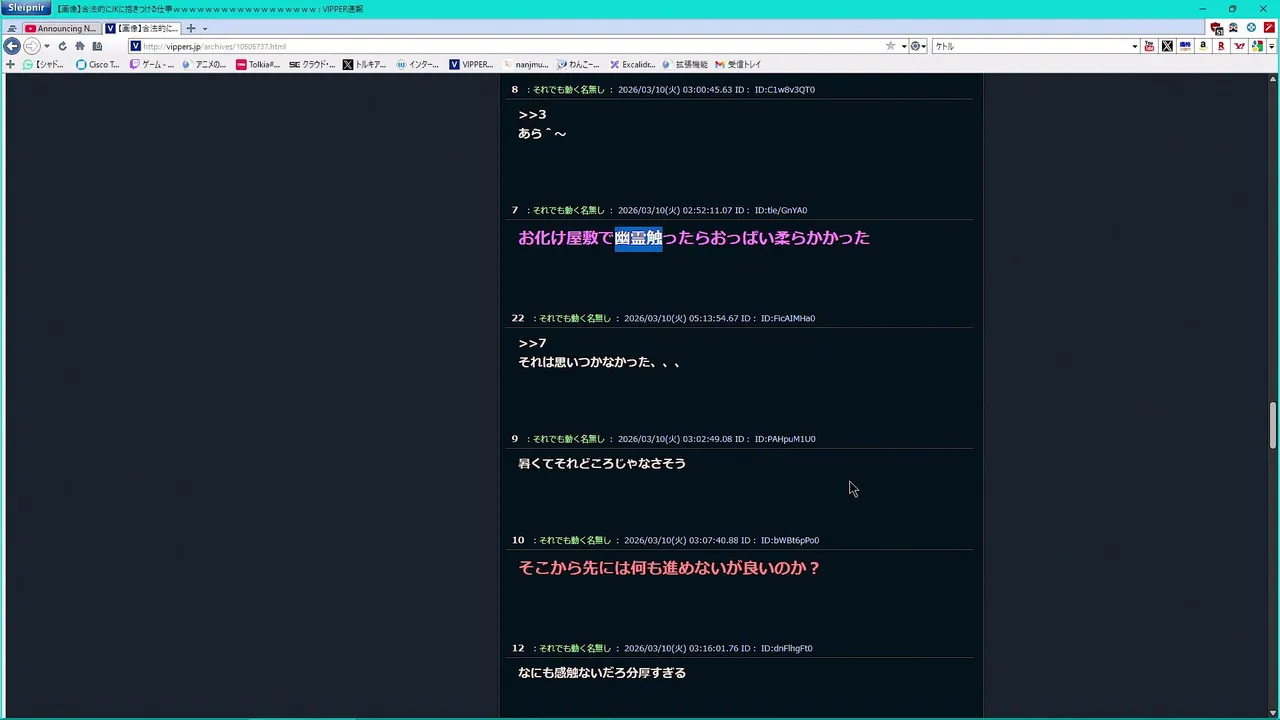Open the Tolkia#... bookmark
This screenshot has width=1280, height=720.
pyautogui.click(x=258, y=64)
